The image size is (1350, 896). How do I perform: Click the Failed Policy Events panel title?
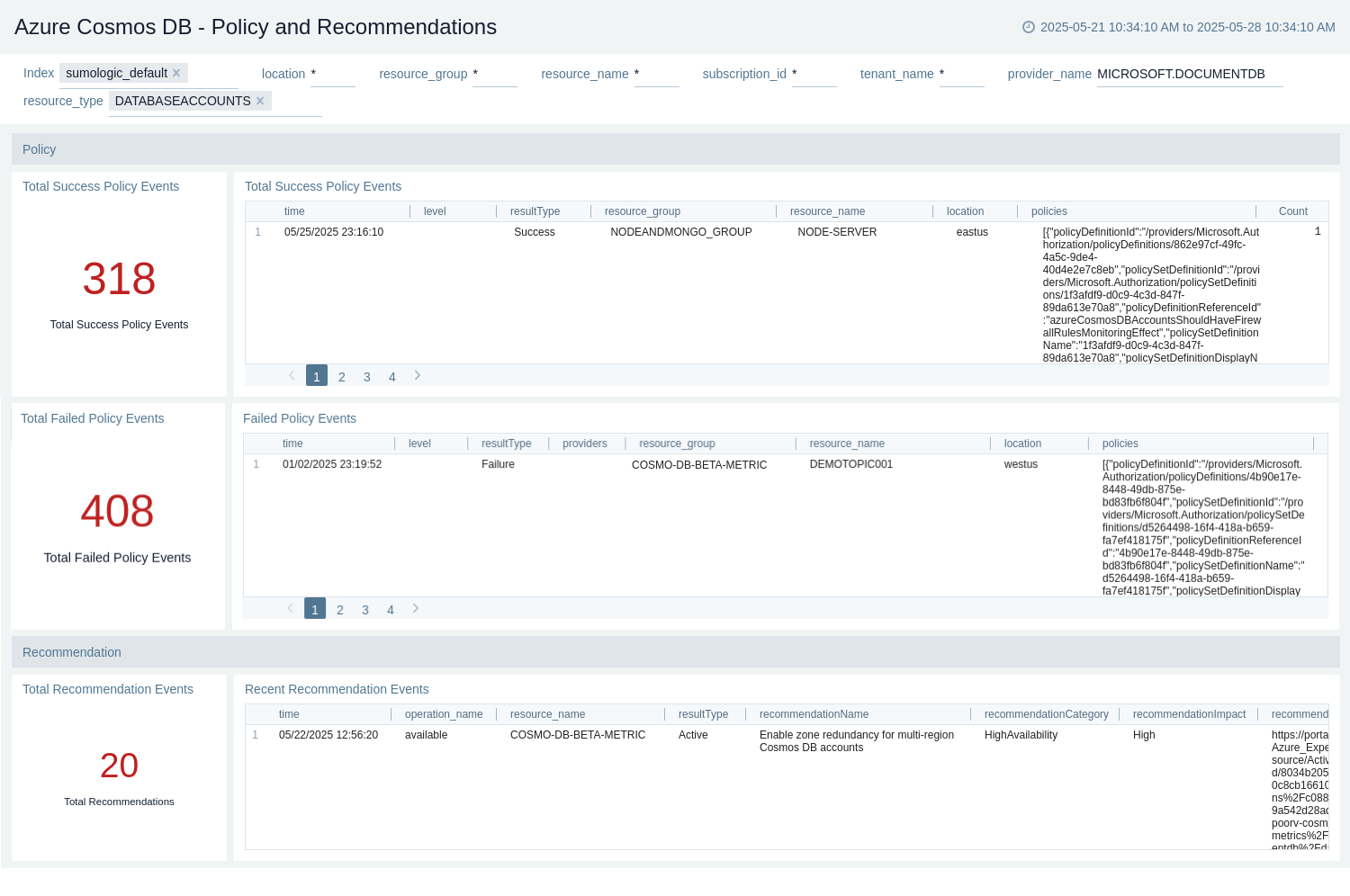tap(300, 418)
